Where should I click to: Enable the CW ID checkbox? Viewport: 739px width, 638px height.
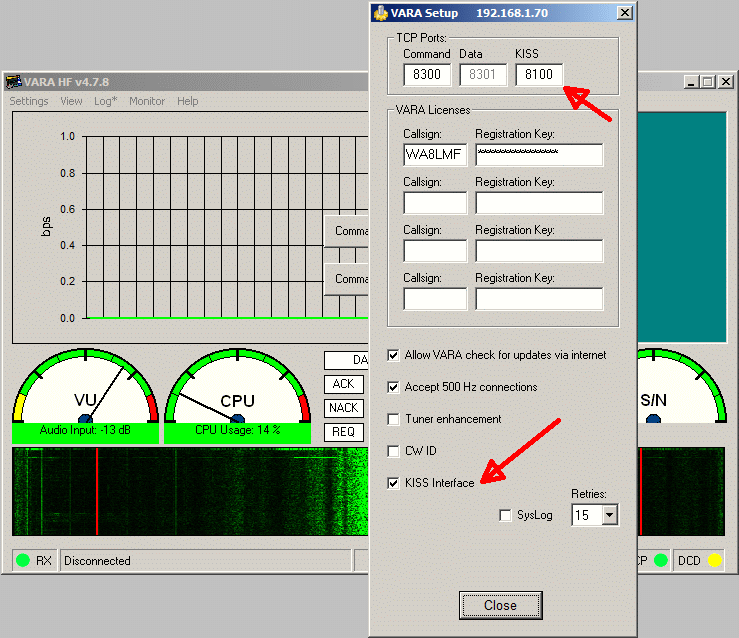click(394, 451)
